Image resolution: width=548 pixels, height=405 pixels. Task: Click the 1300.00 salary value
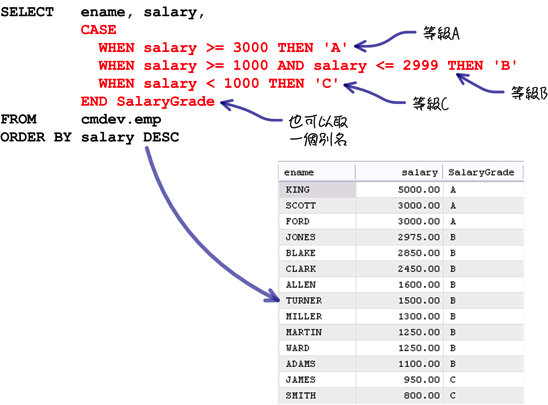[419, 316]
